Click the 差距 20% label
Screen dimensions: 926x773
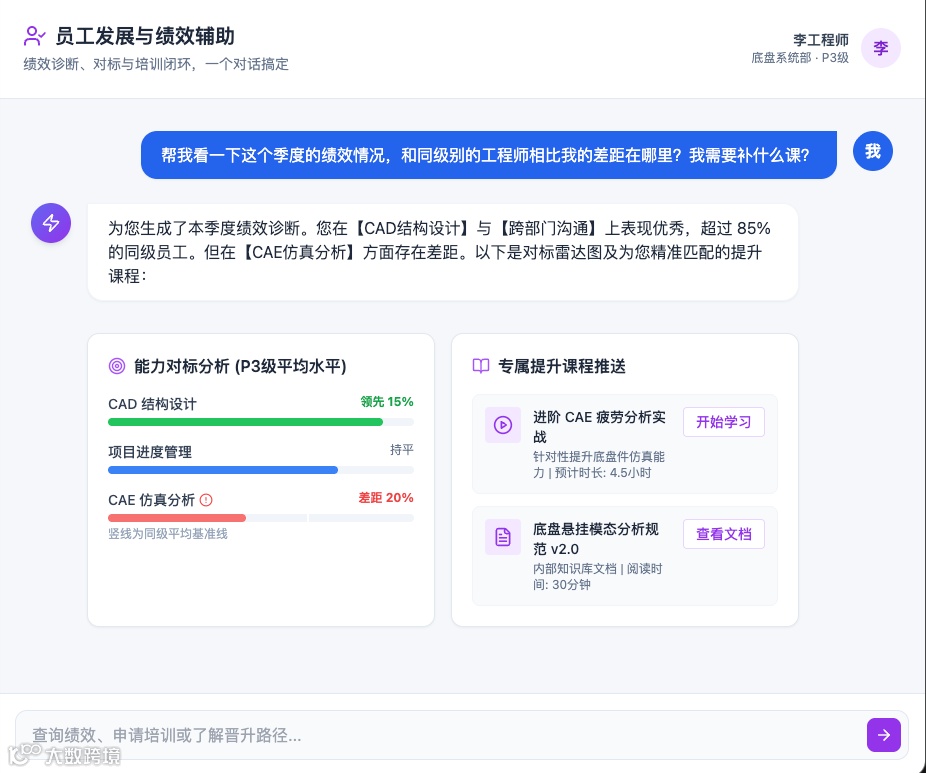tap(386, 498)
